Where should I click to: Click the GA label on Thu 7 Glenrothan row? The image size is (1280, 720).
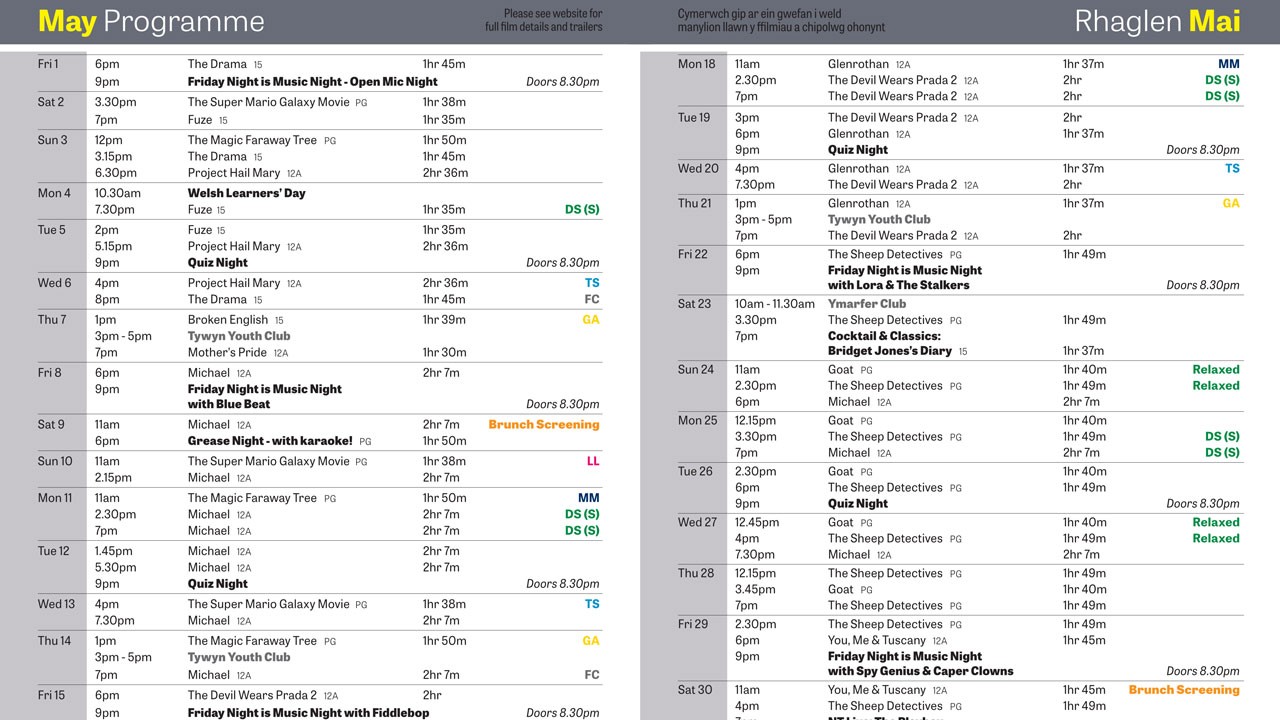[x=591, y=320]
